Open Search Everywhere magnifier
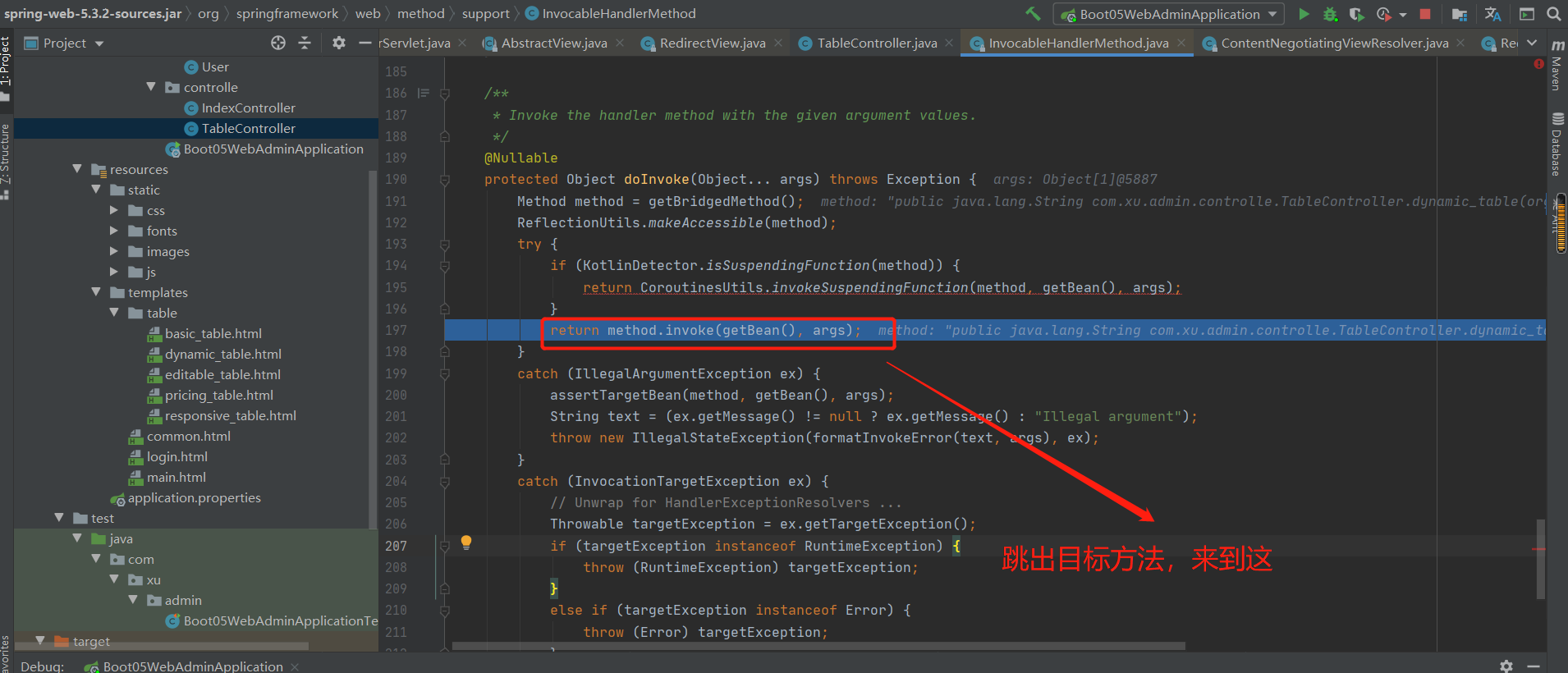 (x=1553, y=14)
